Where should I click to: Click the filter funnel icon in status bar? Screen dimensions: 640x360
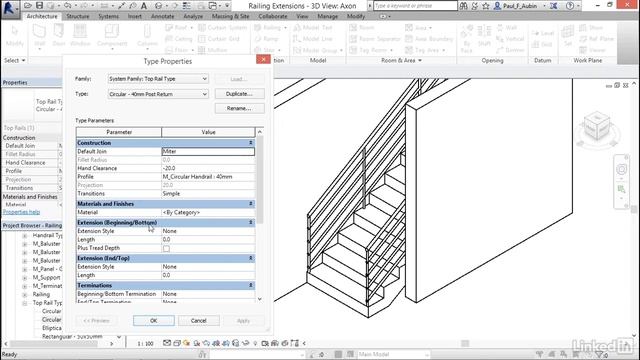(599, 354)
